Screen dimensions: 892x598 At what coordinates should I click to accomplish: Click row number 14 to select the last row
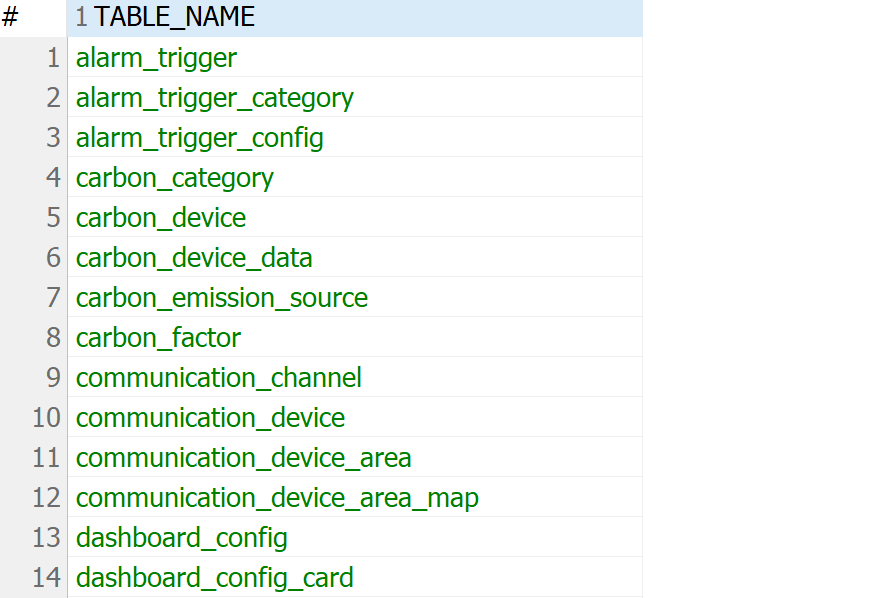pos(46,577)
